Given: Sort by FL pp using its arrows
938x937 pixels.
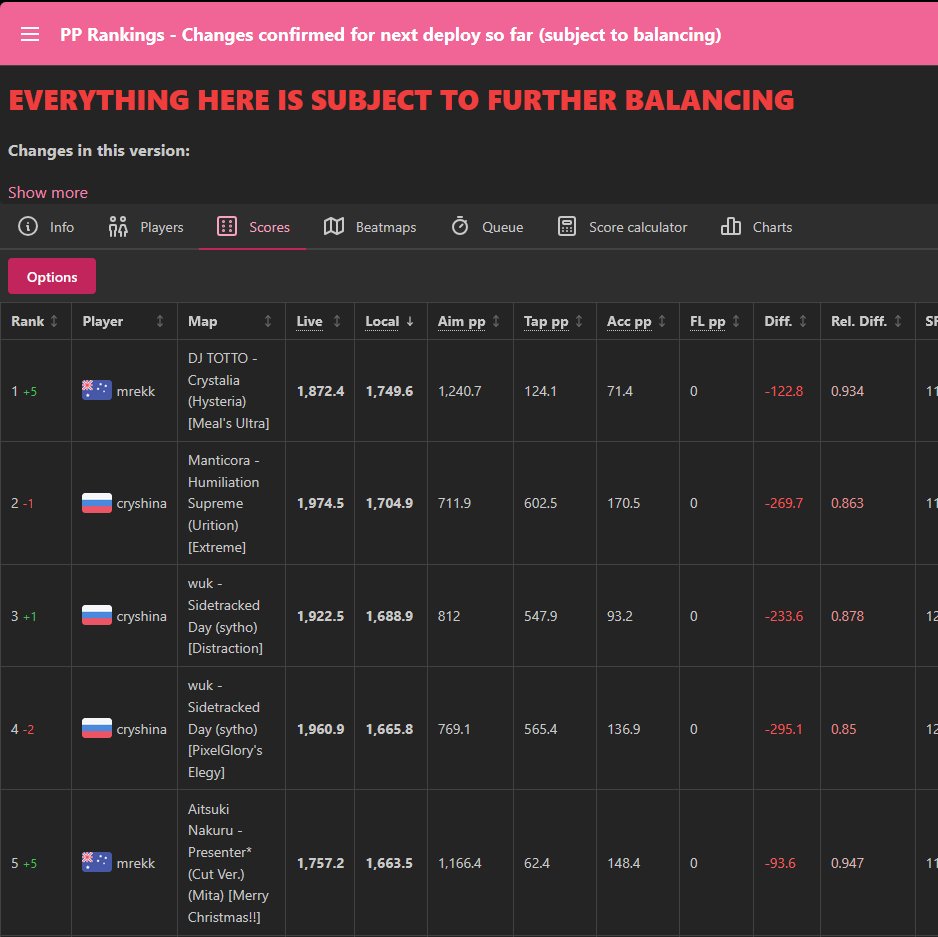Looking at the screenshot, I should (736, 321).
